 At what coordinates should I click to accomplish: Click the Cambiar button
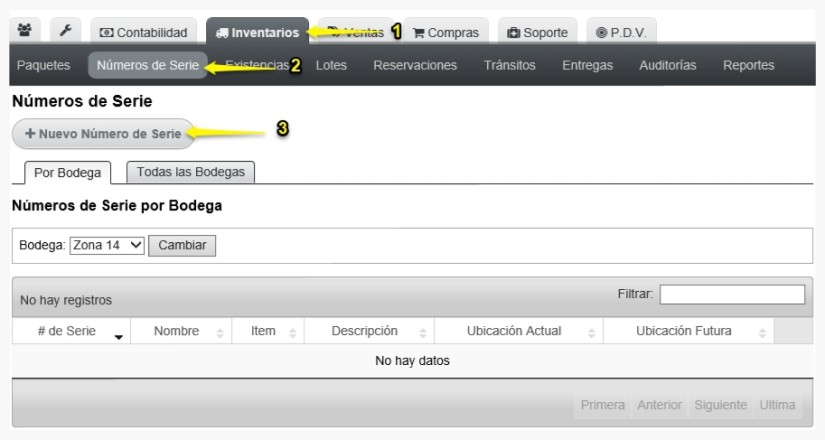[x=182, y=245]
